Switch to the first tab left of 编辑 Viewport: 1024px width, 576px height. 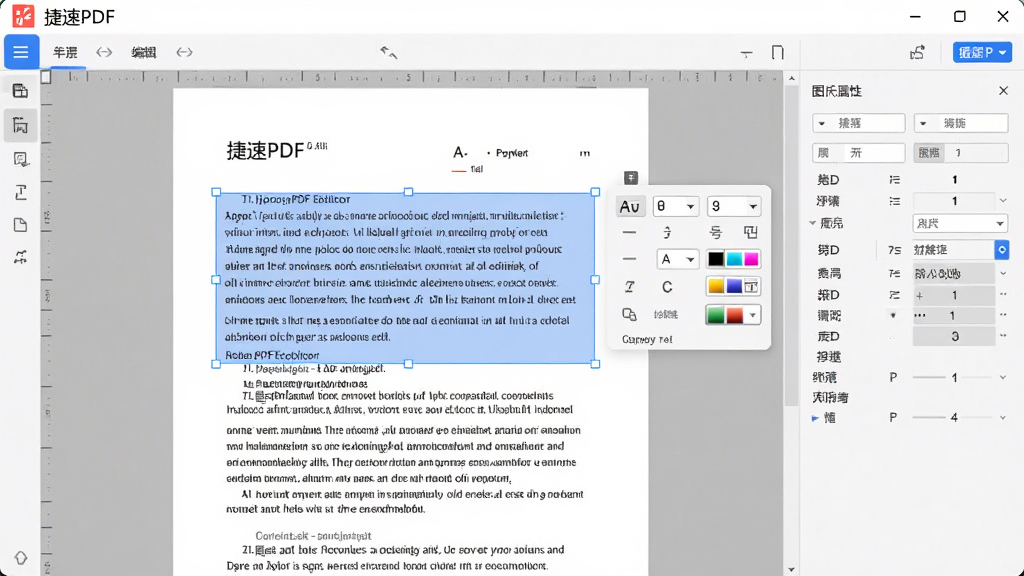pyautogui.click(x=65, y=52)
